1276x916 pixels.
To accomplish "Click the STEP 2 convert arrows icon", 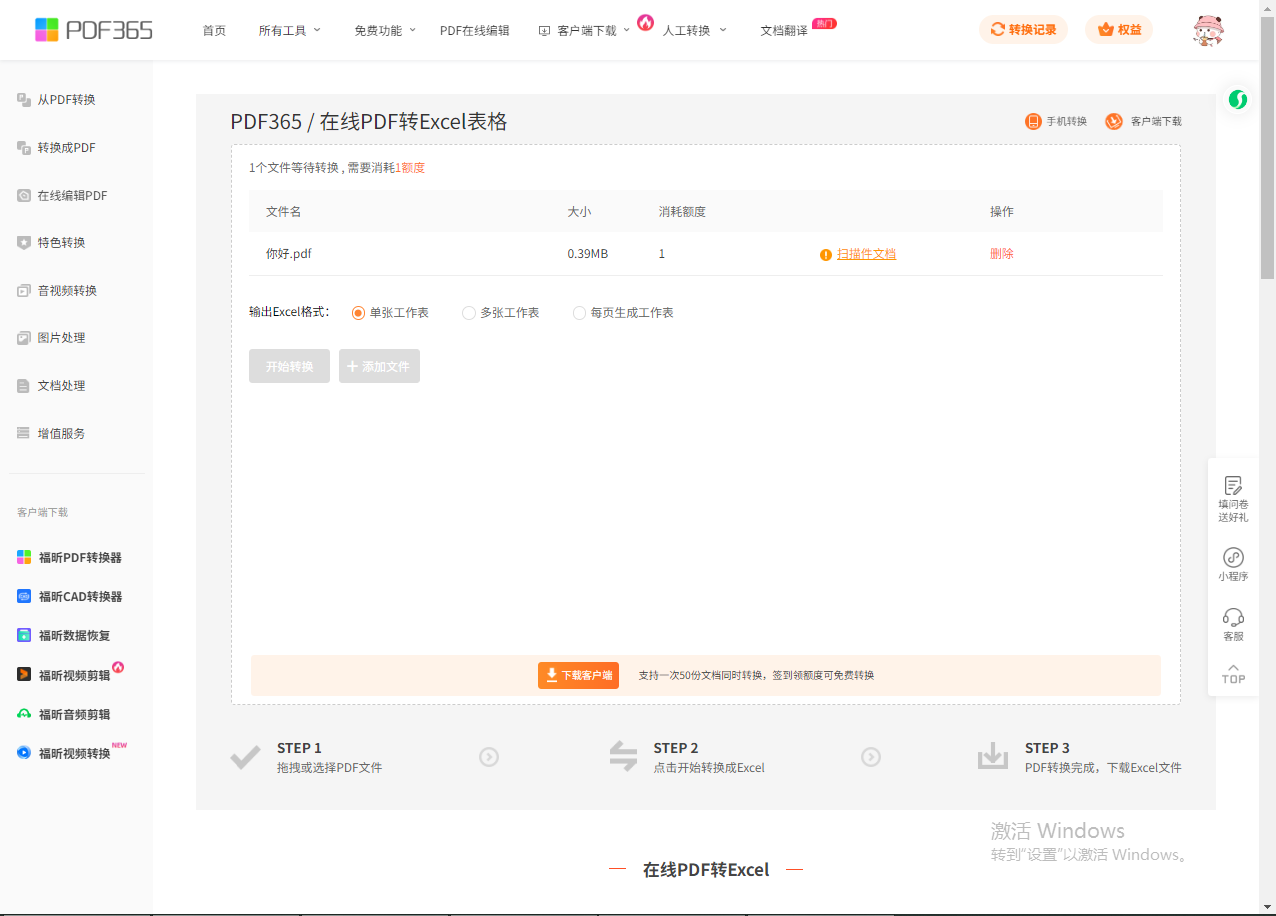I will tap(623, 757).
